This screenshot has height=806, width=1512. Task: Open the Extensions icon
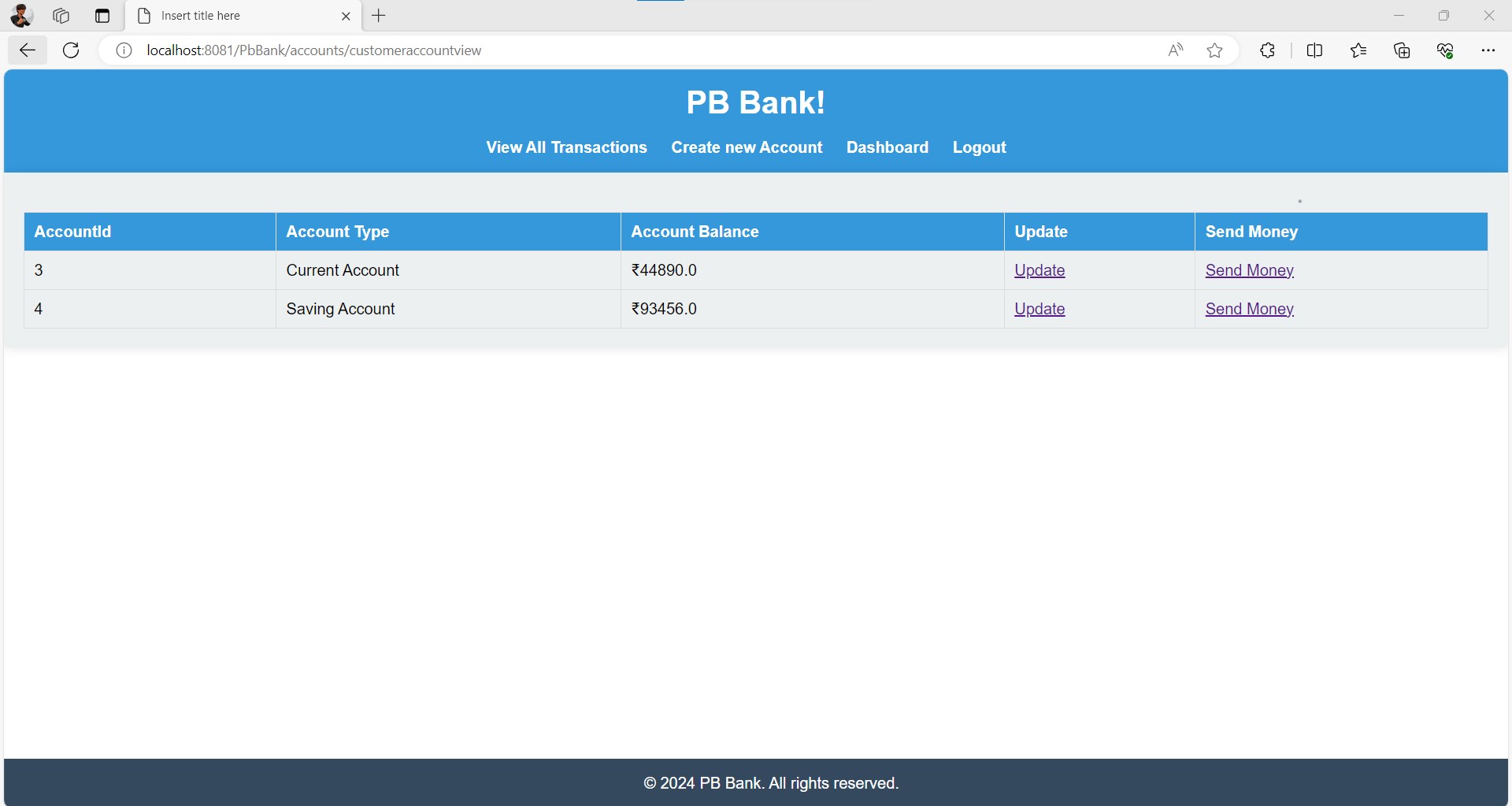tap(1267, 50)
